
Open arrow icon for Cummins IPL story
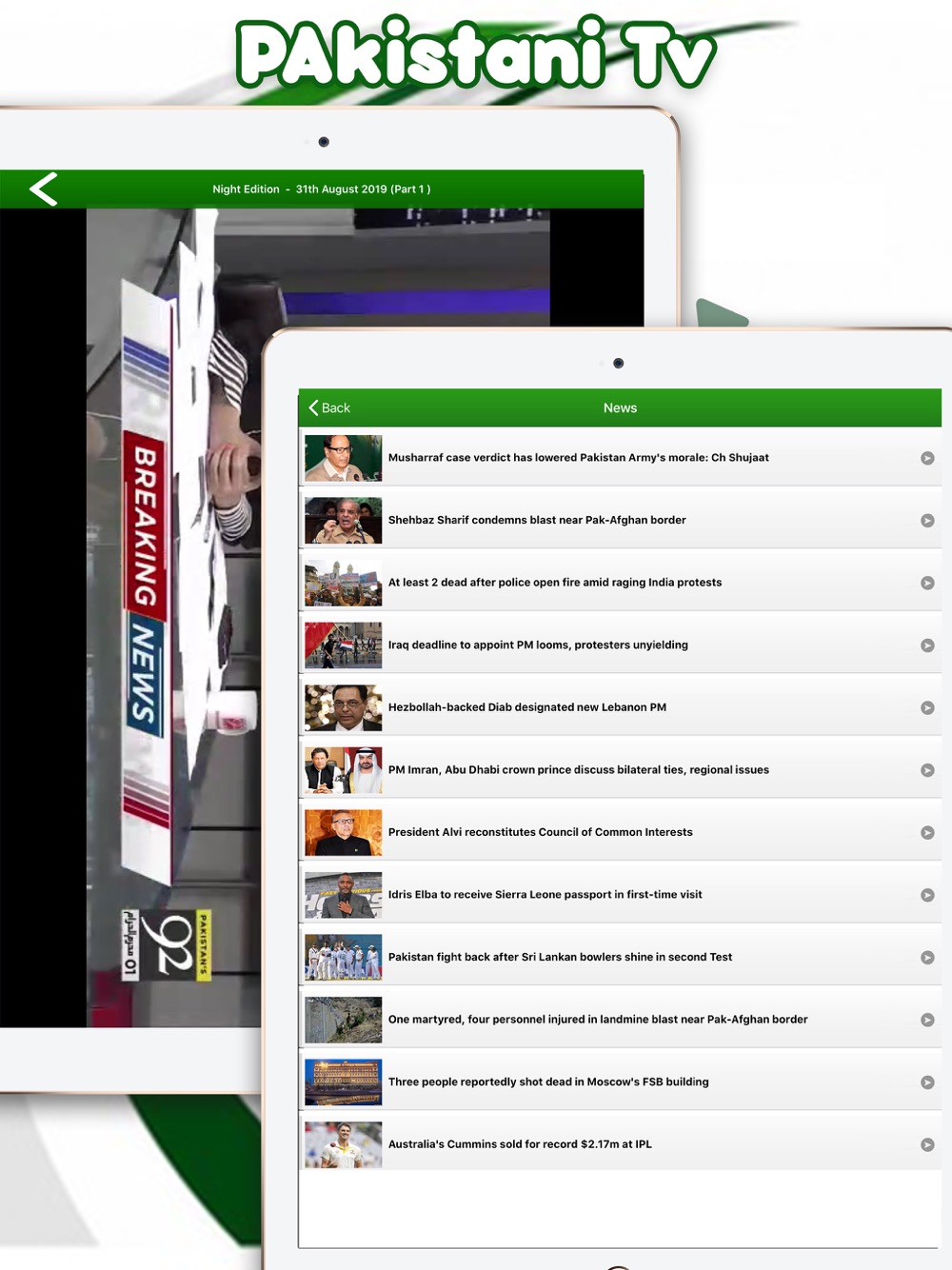927,1144
